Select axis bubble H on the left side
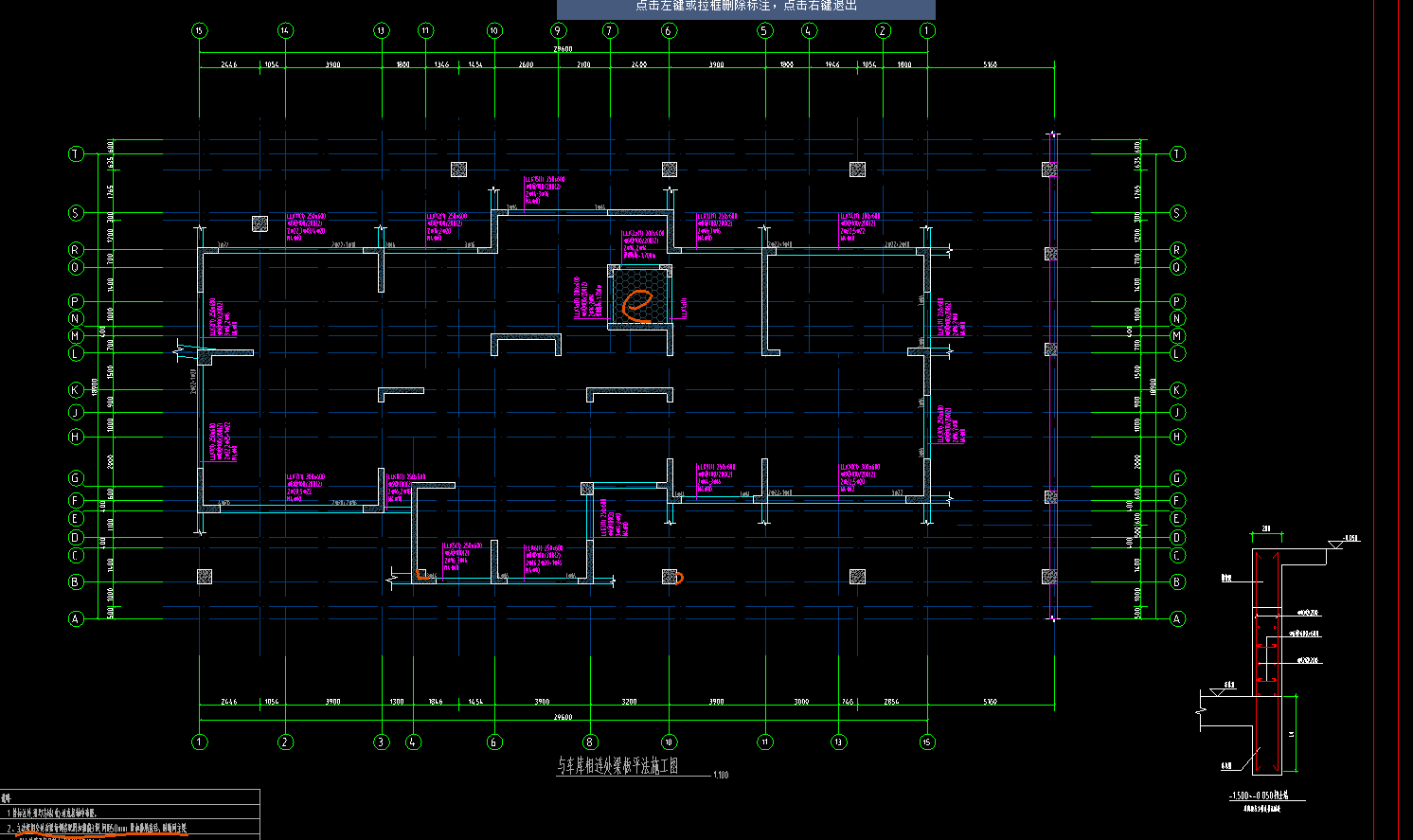The image size is (1413, 840). pyautogui.click(x=76, y=437)
